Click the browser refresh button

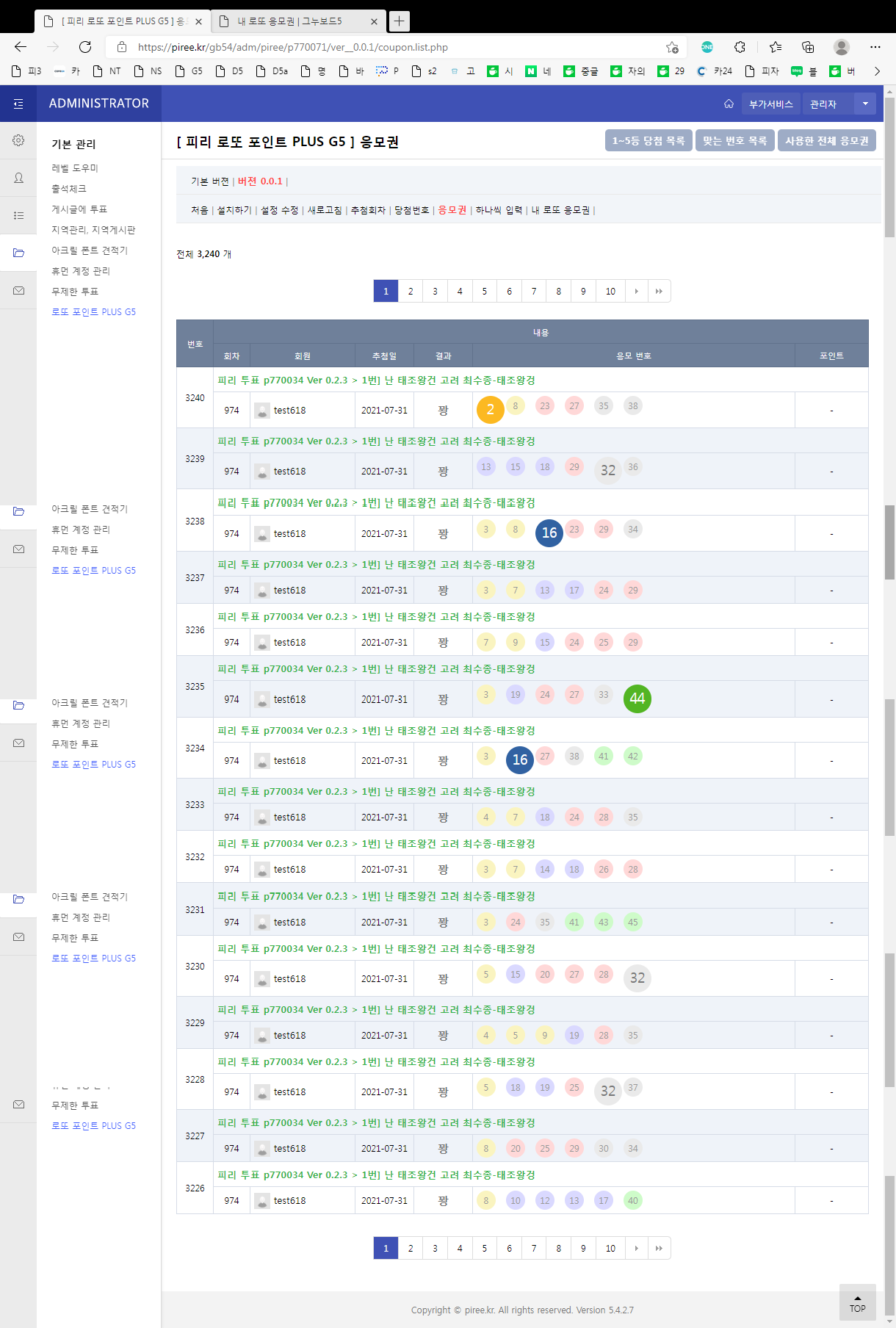point(85,47)
